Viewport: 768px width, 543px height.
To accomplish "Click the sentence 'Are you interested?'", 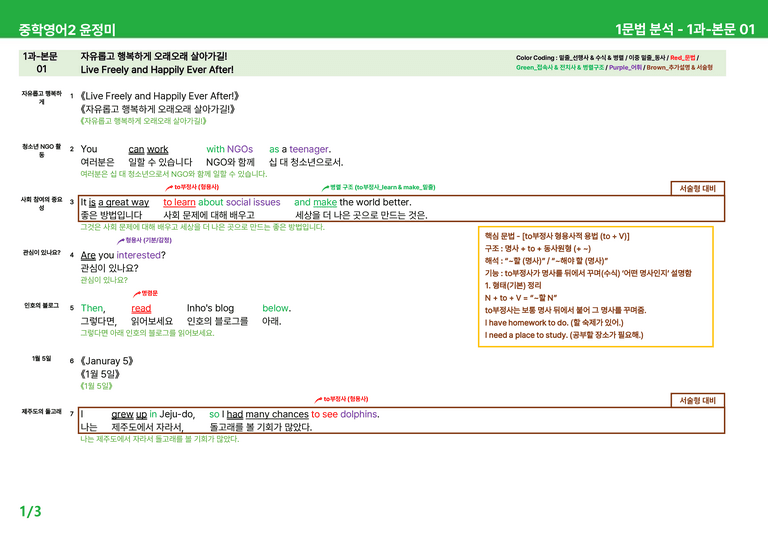I will point(123,255).
